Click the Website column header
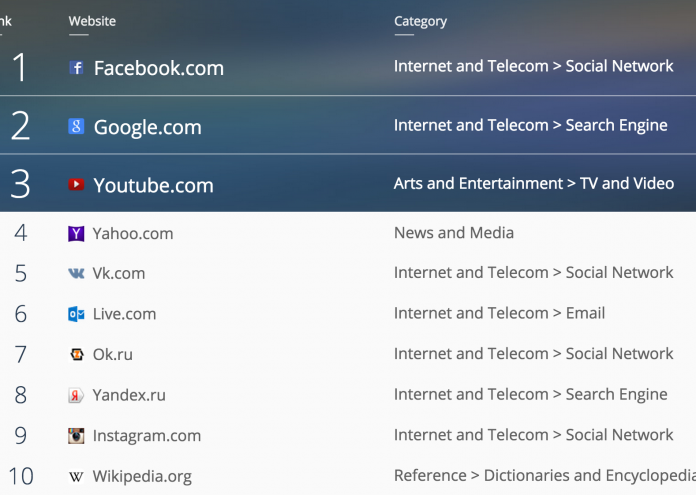The image size is (696, 495). [92, 21]
